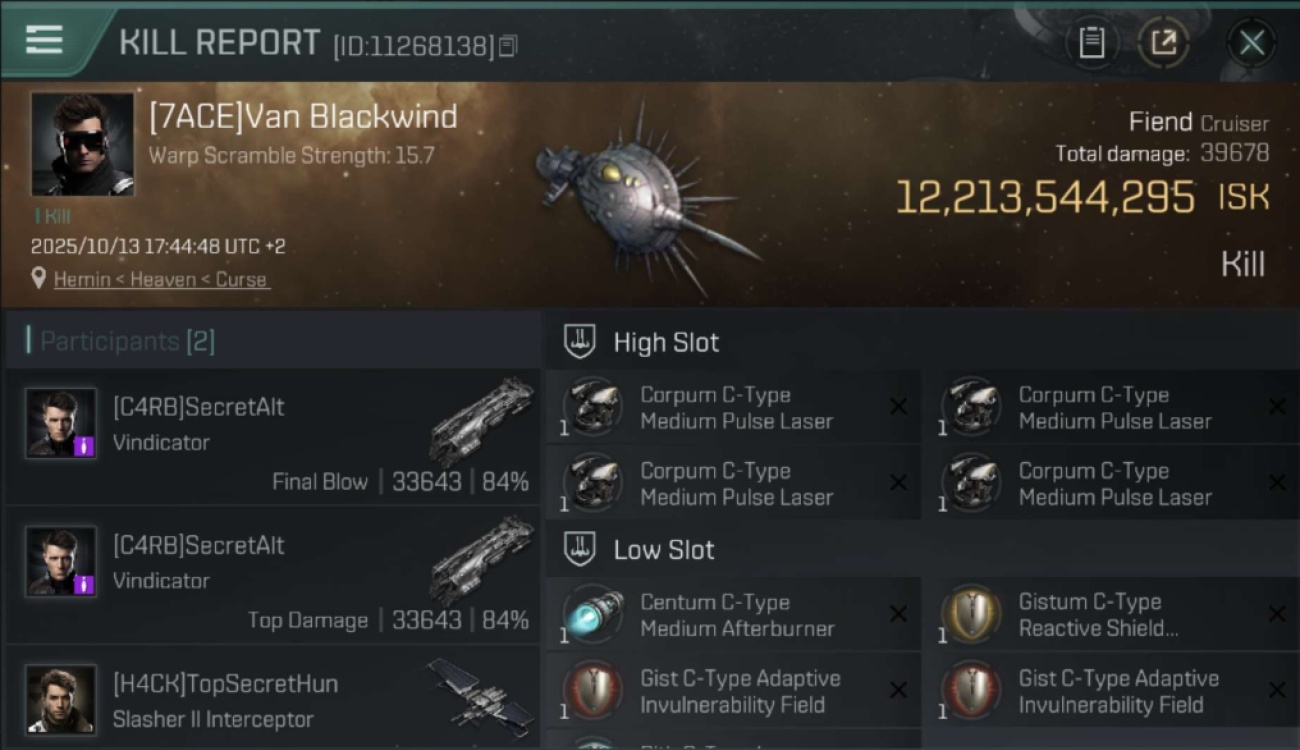Click the share kill report icon
Image resolution: width=1300 pixels, height=750 pixels.
(1164, 42)
